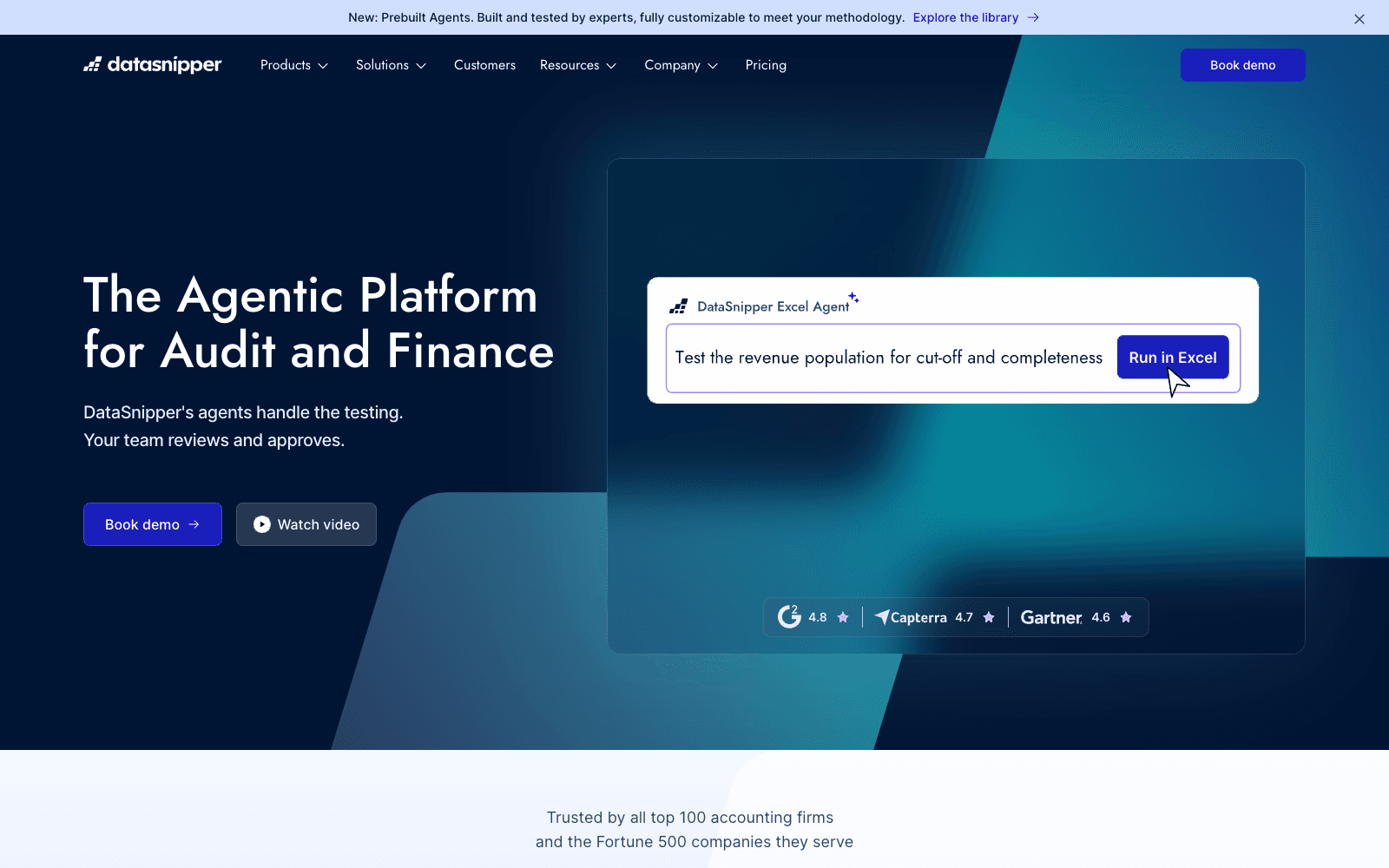Click the DataSnipper Excel Agent label
1389x868 pixels.
(773, 306)
